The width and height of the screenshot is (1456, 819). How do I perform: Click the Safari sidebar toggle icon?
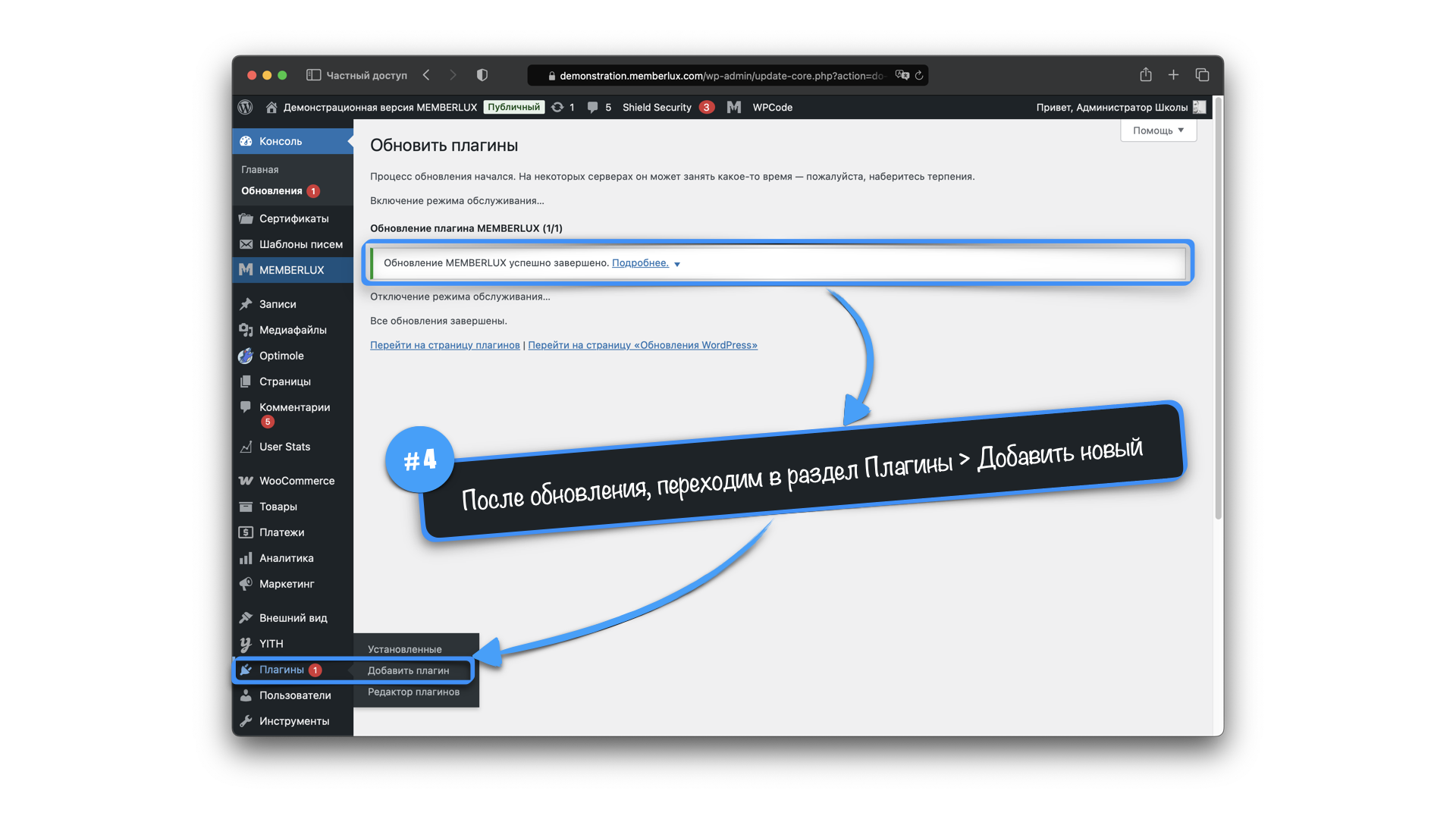(x=313, y=75)
